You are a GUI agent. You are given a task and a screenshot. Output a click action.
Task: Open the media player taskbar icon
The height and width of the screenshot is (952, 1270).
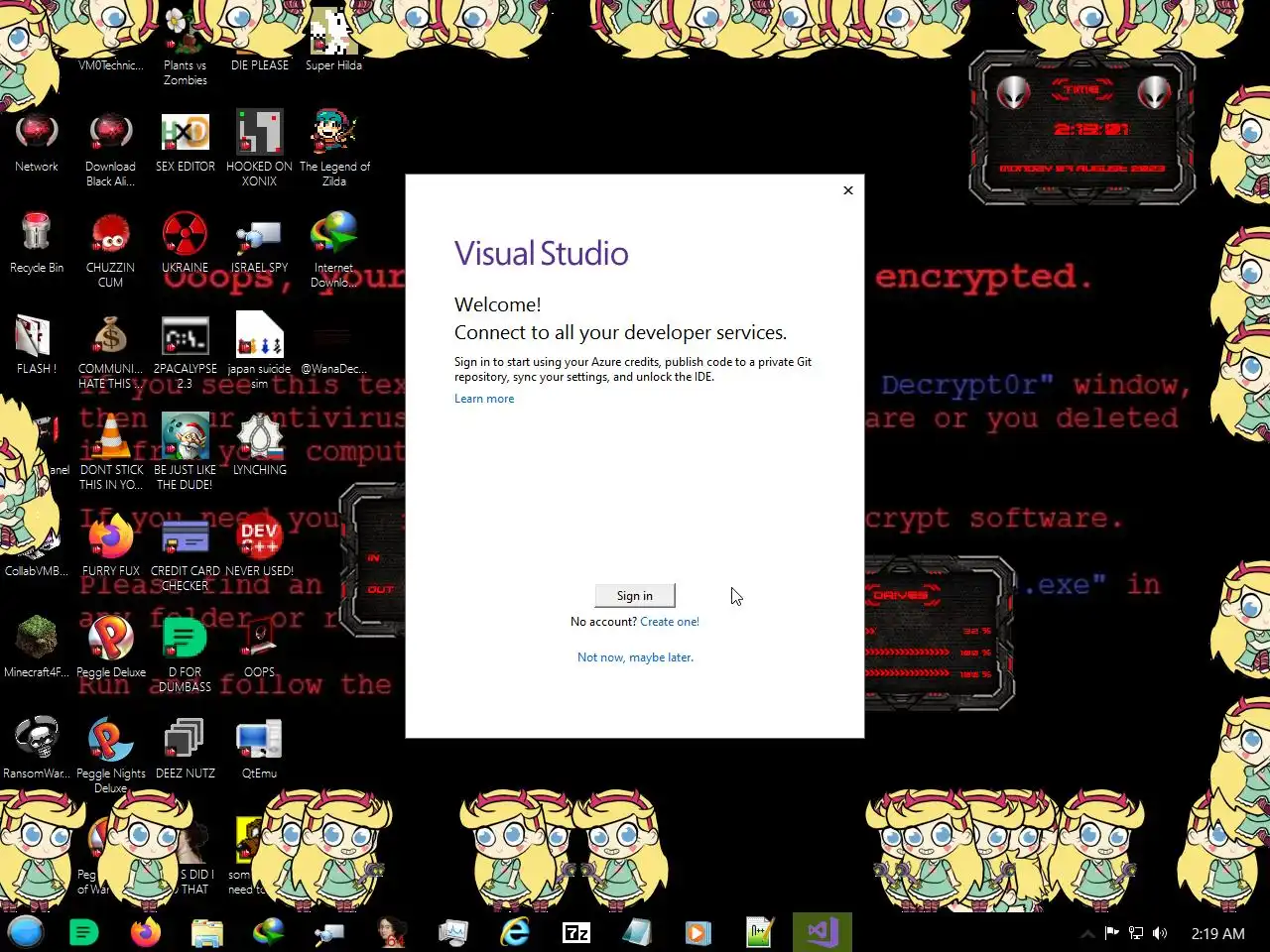(x=698, y=932)
